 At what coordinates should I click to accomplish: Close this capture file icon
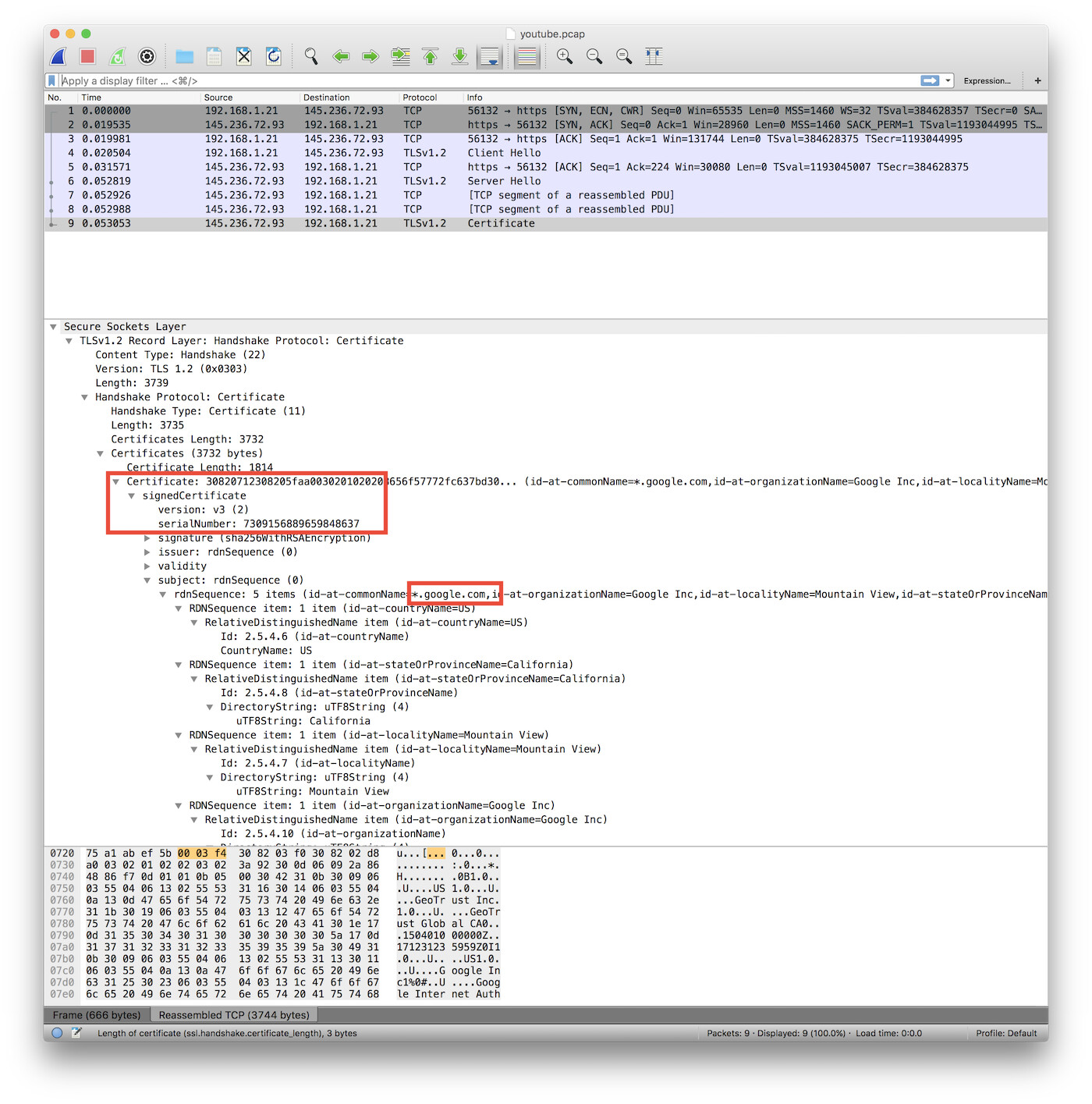pyautogui.click(x=243, y=56)
